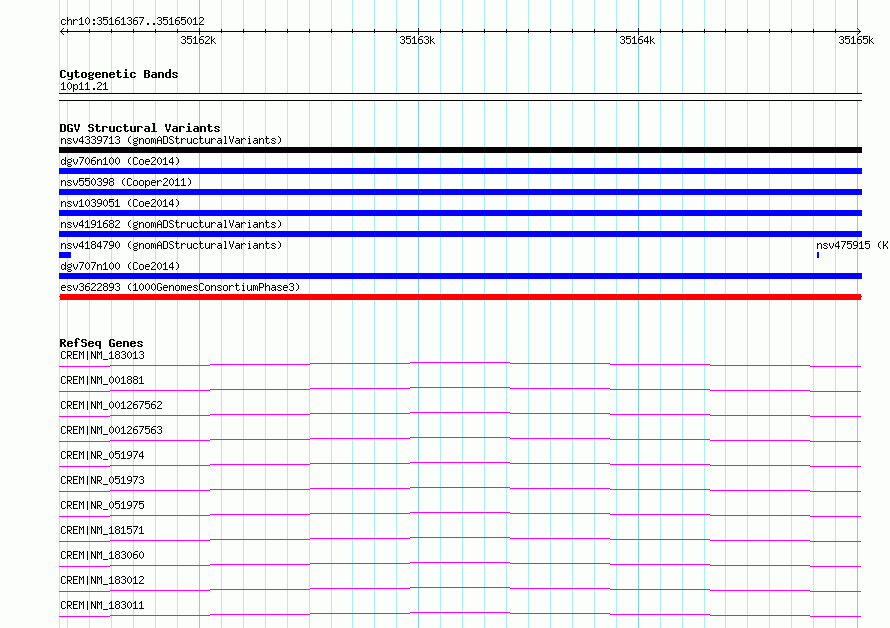Open transcript CREM|NR_051973
This screenshot has height=628, width=890.
(x=102, y=480)
